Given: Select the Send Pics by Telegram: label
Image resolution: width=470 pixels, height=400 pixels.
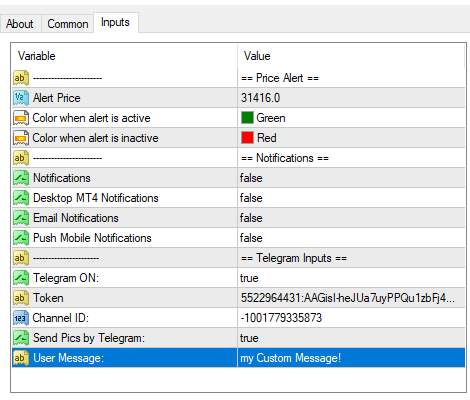Looking at the screenshot, I should click(x=89, y=338).
